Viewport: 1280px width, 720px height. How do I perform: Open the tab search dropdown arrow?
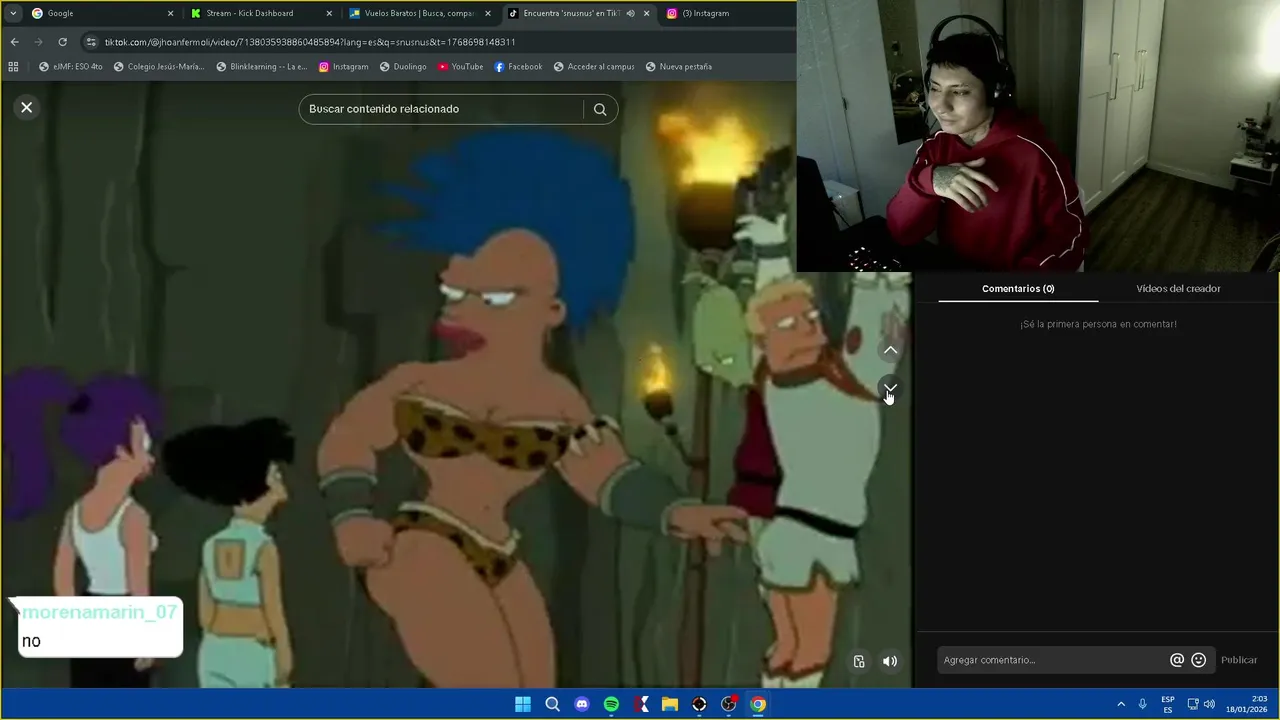(x=12, y=13)
